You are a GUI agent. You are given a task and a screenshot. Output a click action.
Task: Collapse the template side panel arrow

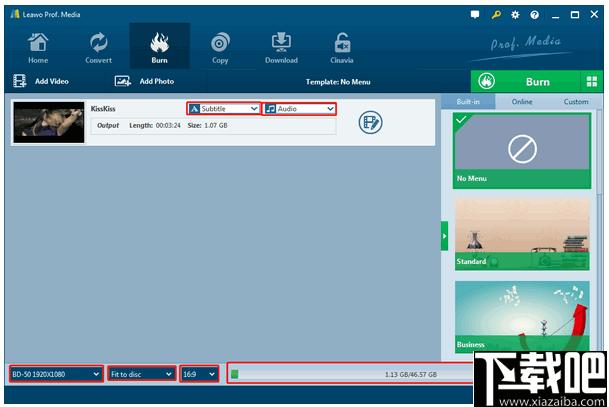(x=444, y=236)
